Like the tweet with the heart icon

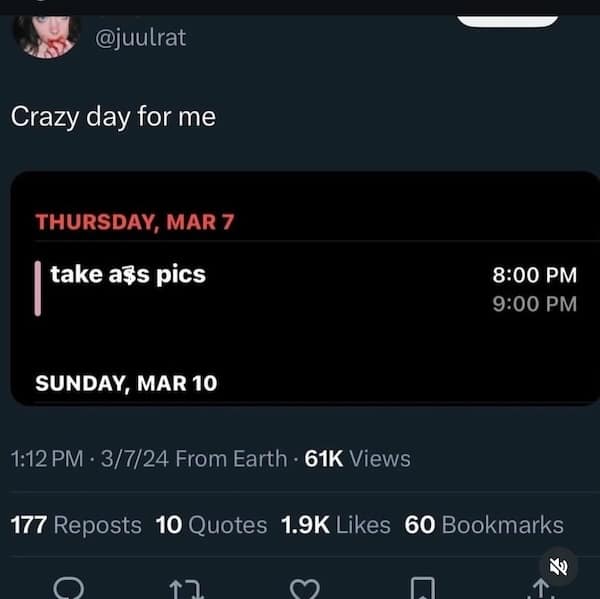303,587
